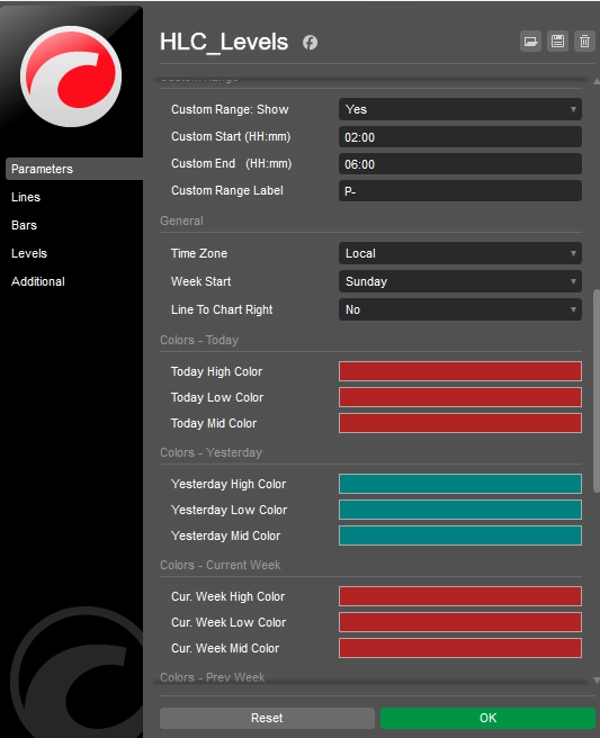Viewport: 600px width, 738px height.
Task: Switch to the Lines tab
Action: click(x=26, y=197)
